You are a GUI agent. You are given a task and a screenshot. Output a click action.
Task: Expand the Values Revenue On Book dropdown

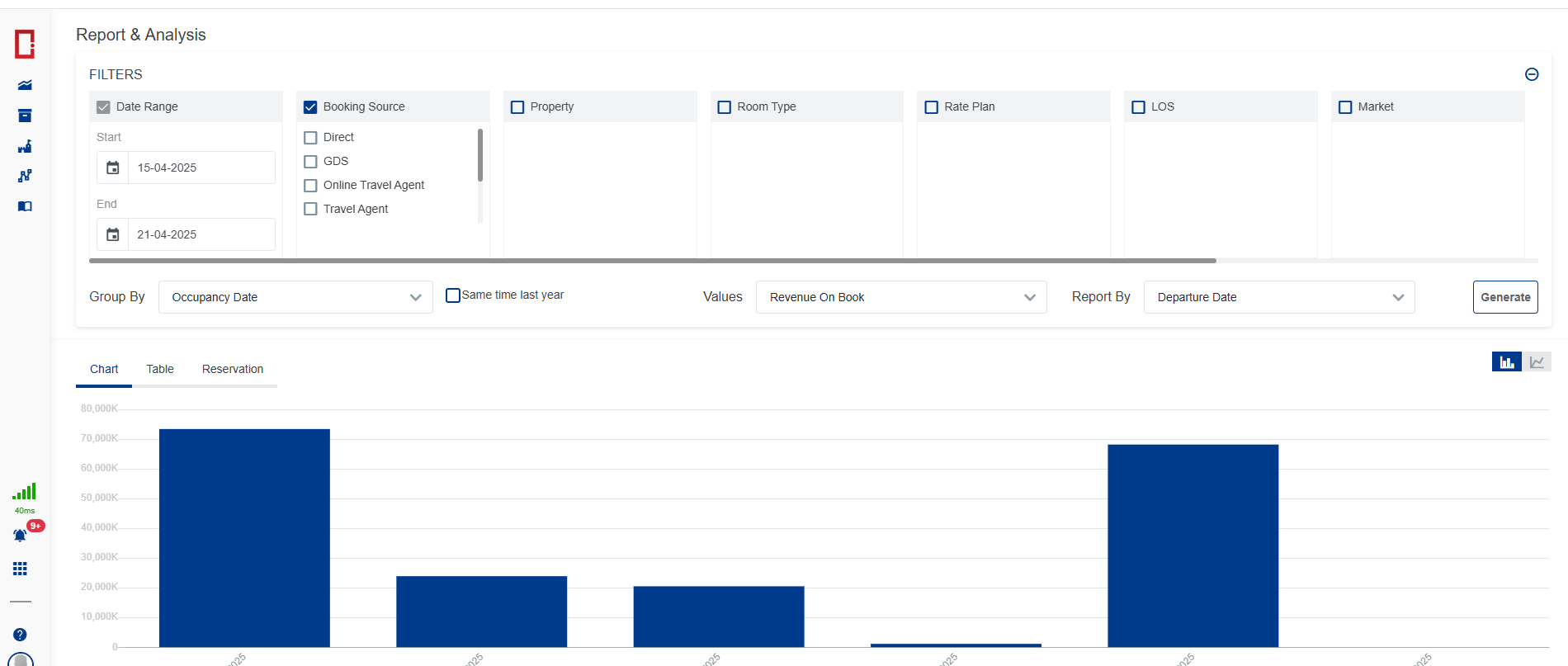pyautogui.click(x=901, y=297)
